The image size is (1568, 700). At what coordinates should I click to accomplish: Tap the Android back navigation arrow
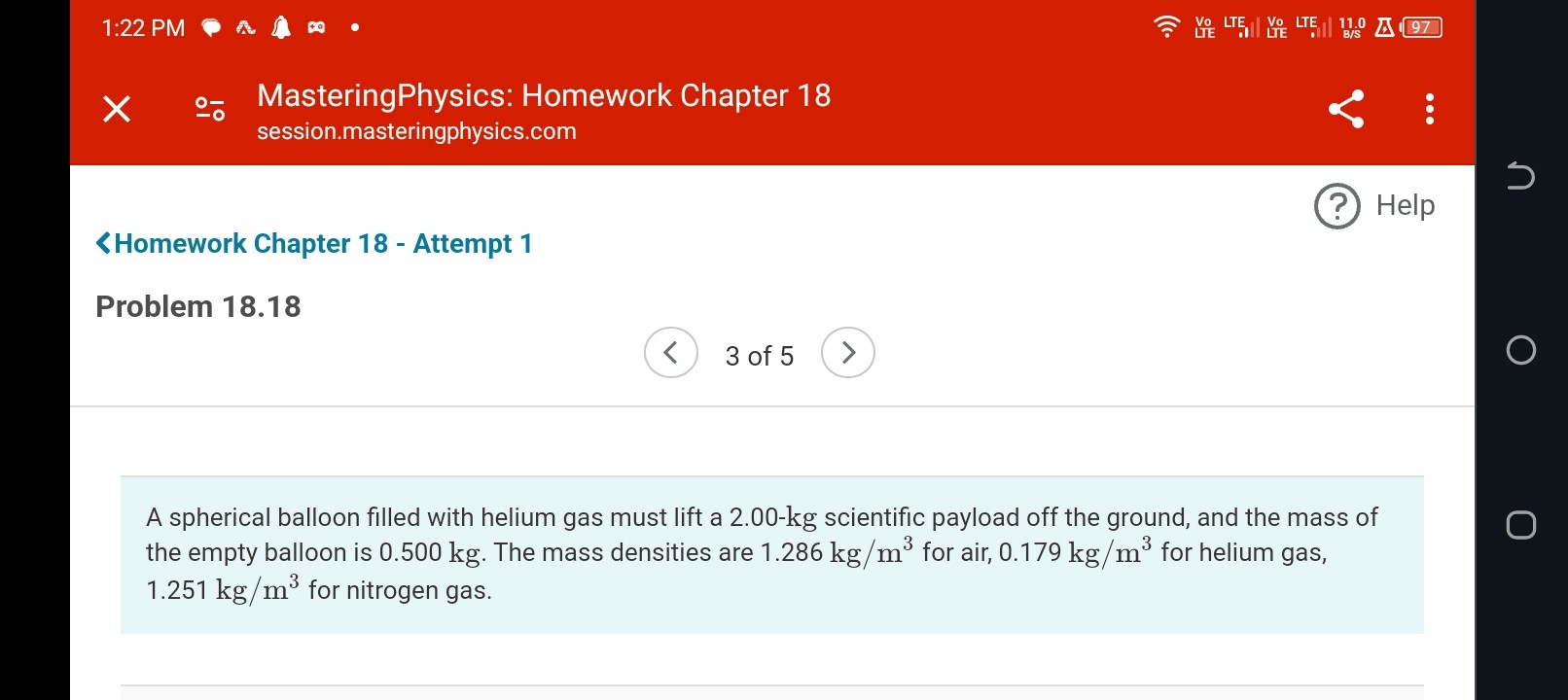[x=1521, y=176]
